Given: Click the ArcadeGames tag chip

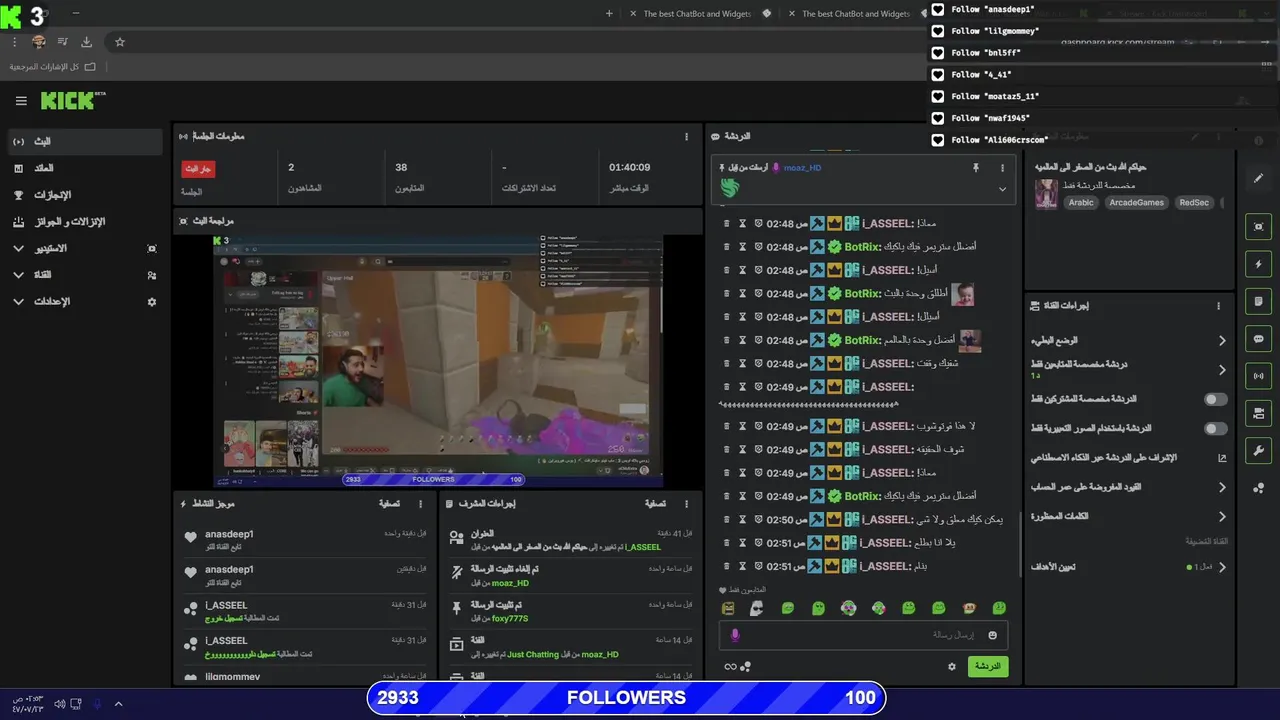Looking at the screenshot, I should [x=1136, y=202].
